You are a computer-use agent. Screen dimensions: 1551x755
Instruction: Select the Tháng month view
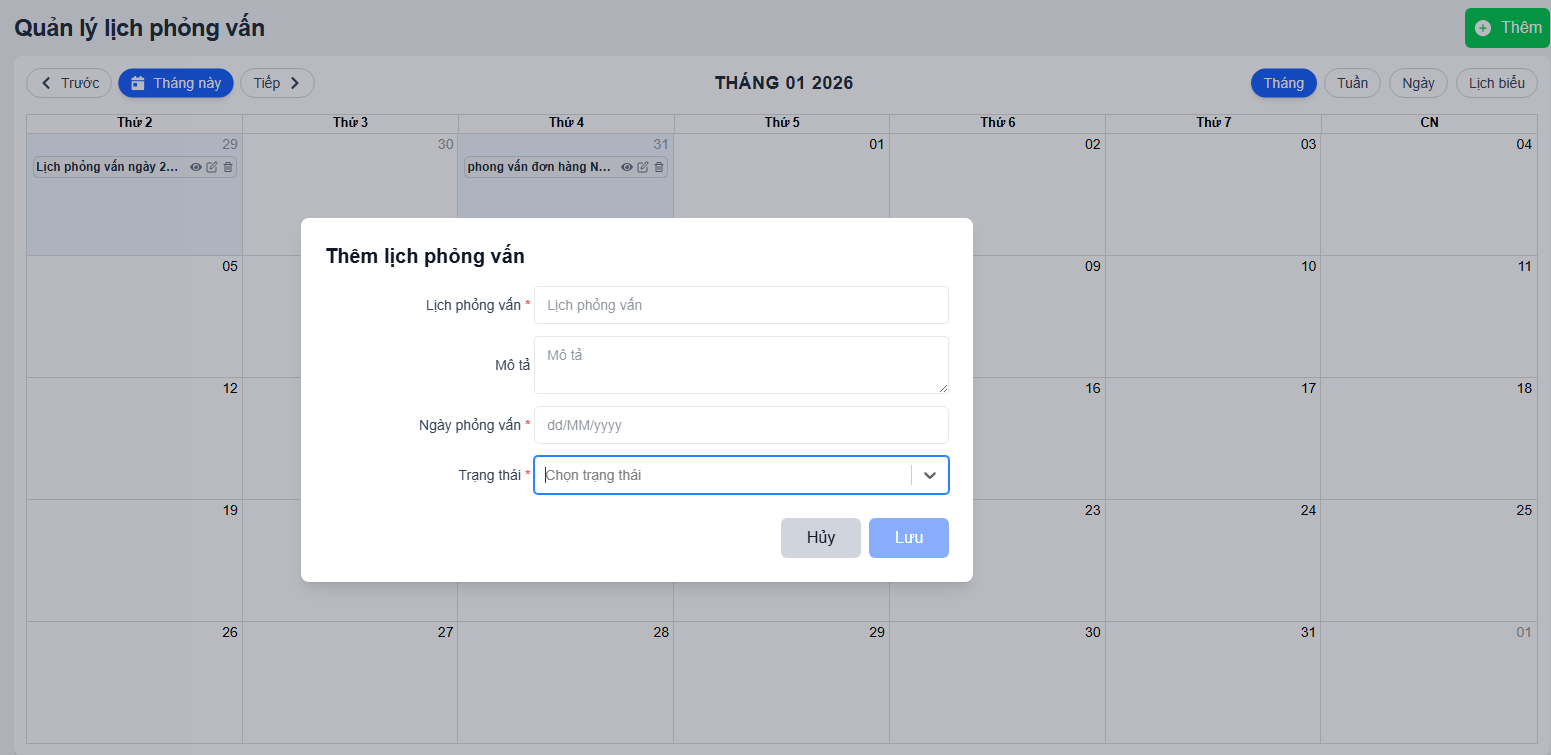tap(1283, 83)
